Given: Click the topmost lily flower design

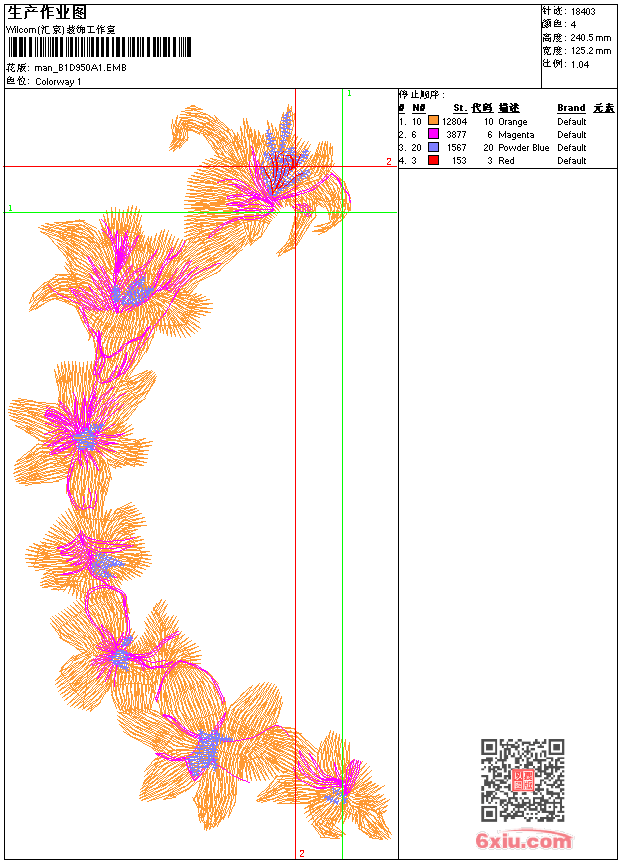Looking at the screenshot, I should point(260,178).
